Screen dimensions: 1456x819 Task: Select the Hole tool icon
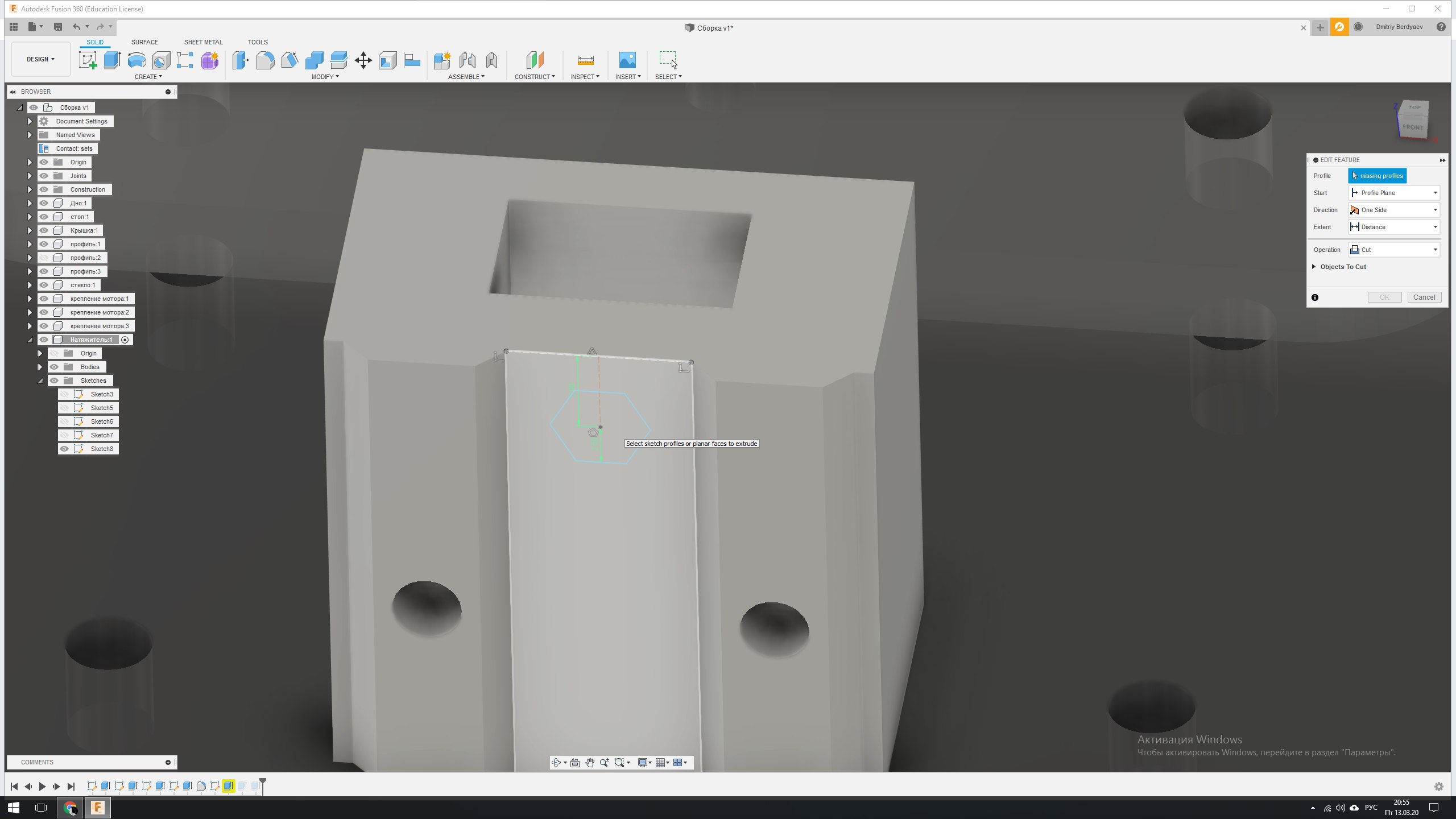pyautogui.click(x=161, y=60)
